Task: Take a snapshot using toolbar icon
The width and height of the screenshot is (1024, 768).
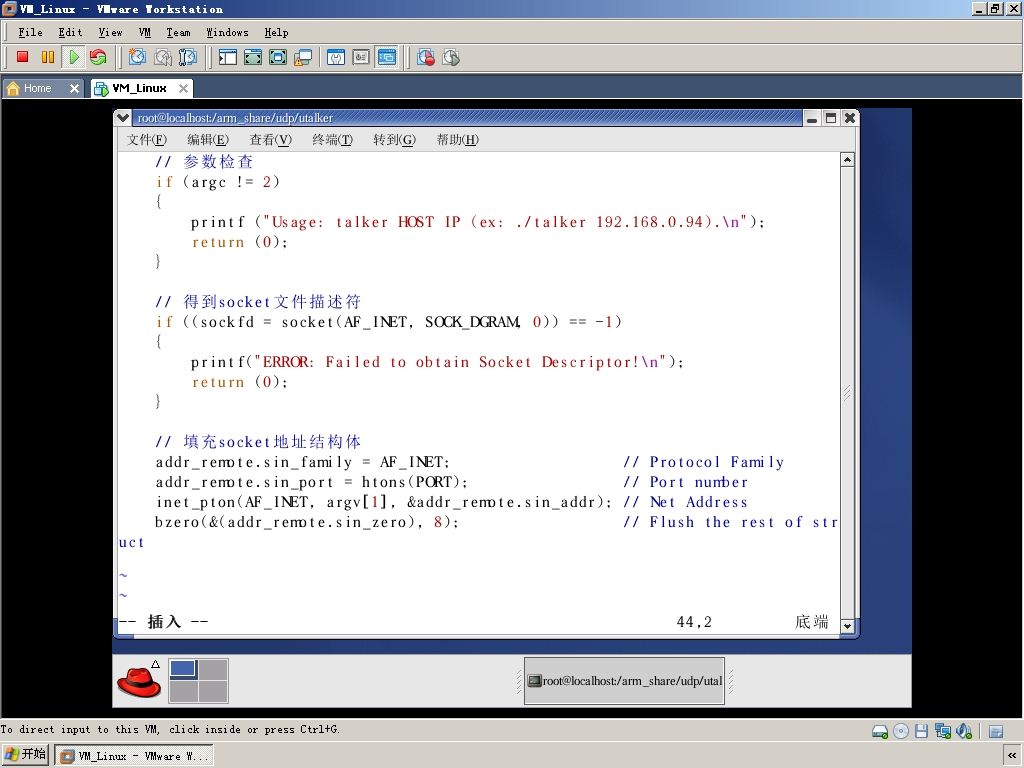Action: 137,57
